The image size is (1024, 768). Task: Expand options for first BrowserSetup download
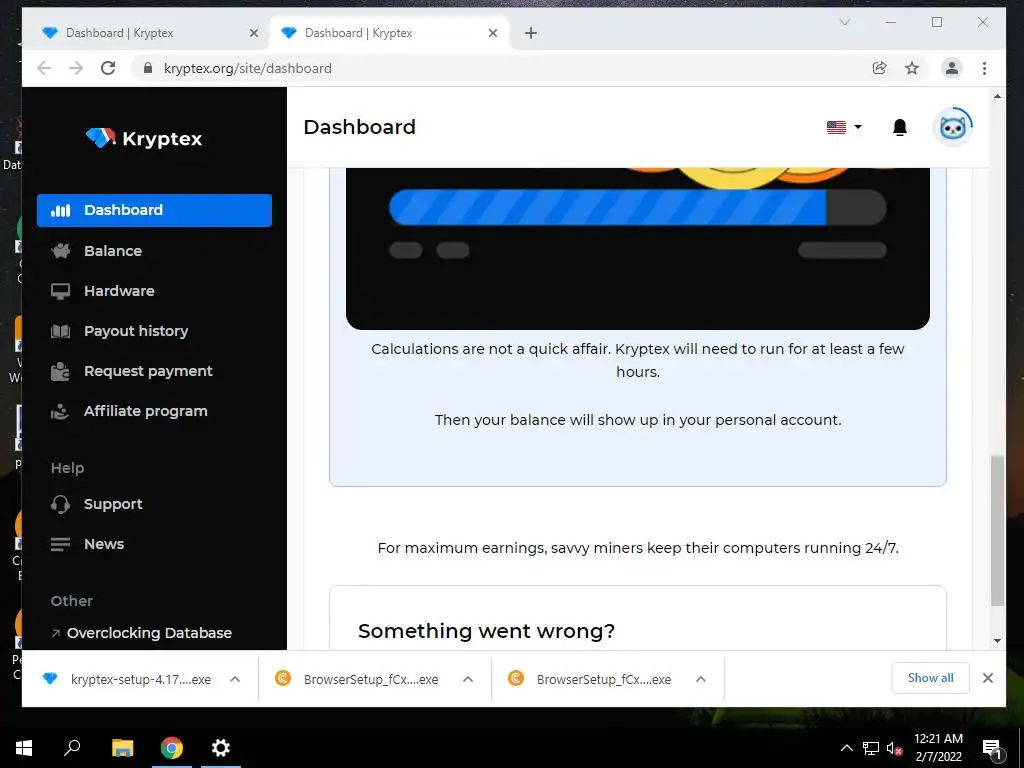click(x=468, y=679)
